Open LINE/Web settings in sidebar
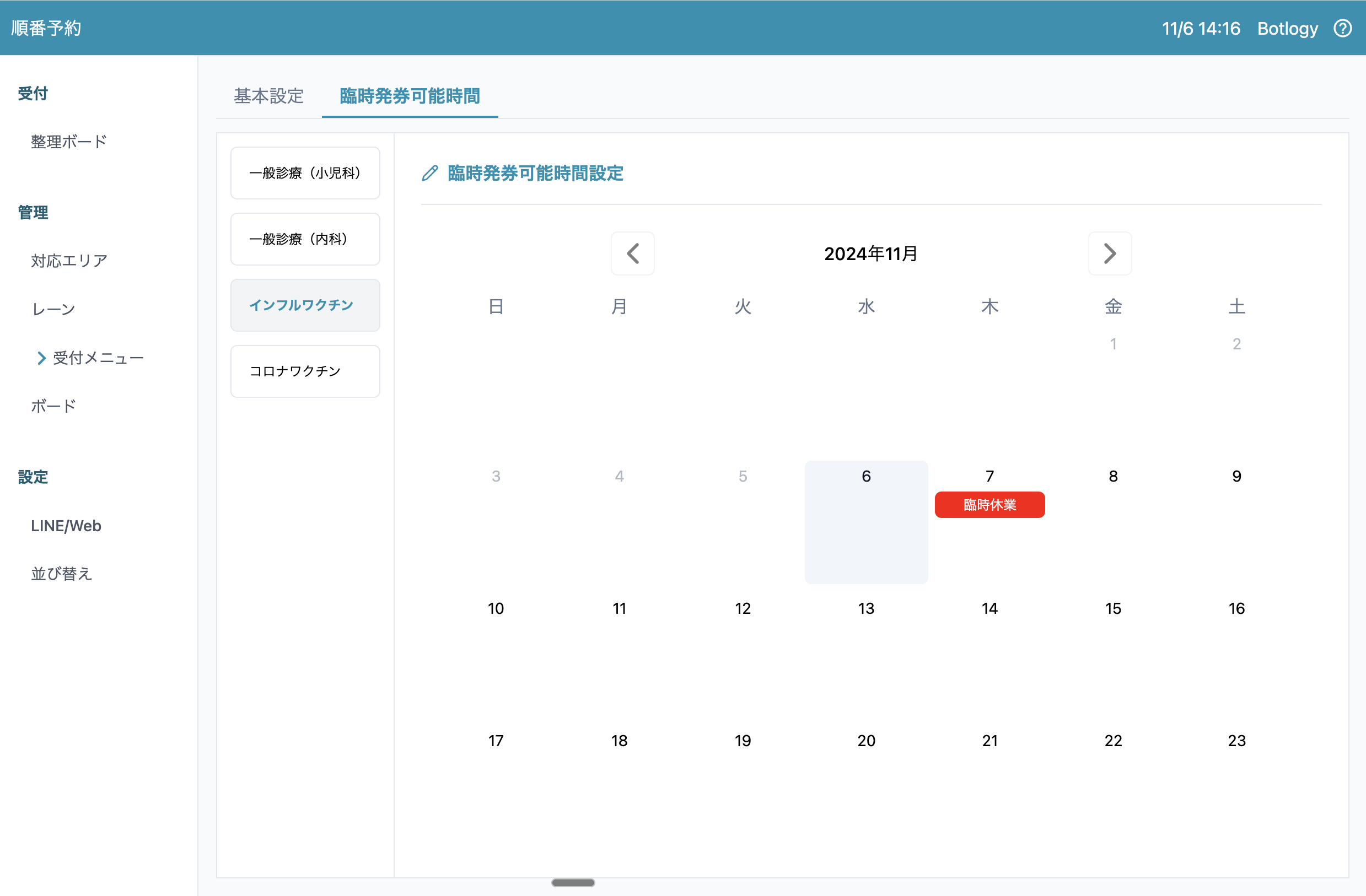The width and height of the screenshot is (1366, 896). click(66, 526)
